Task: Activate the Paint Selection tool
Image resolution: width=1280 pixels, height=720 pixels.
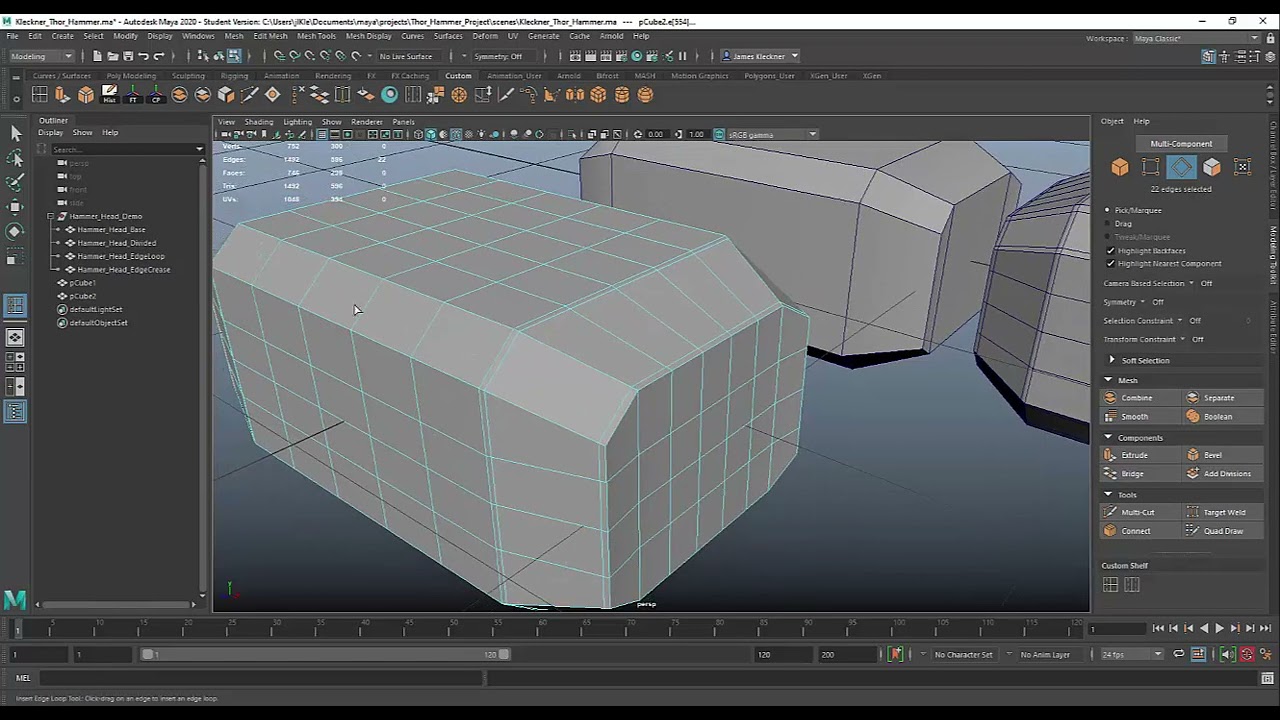Action: pyautogui.click(x=15, y=182)
